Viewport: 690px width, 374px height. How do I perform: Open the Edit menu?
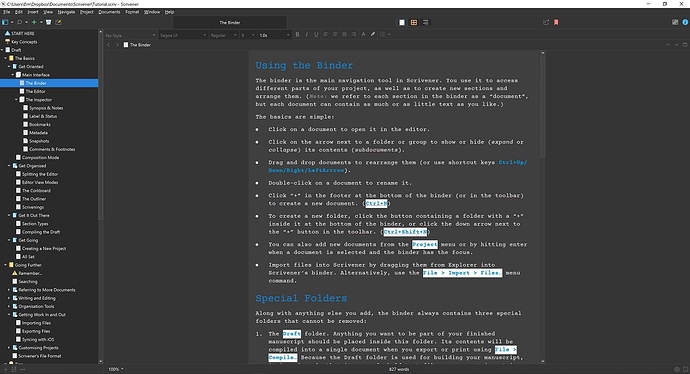tap(19, 12)
